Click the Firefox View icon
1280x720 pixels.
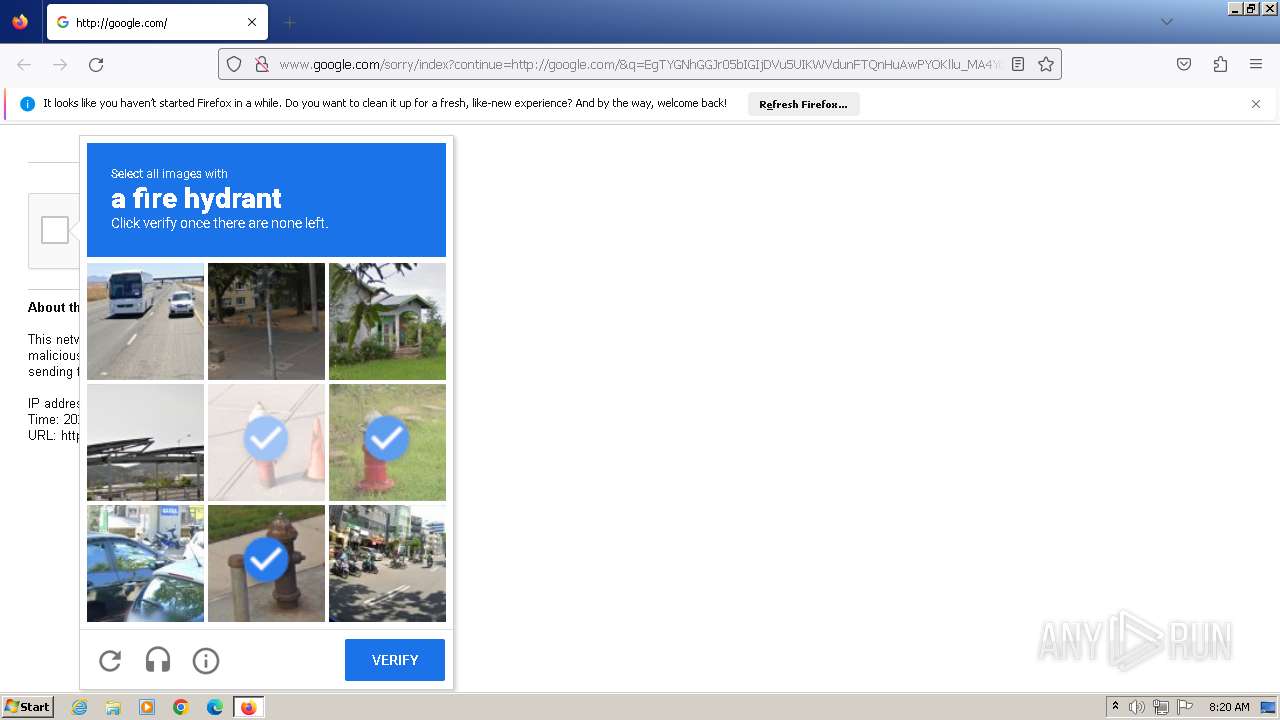click(x=20, y=22)
